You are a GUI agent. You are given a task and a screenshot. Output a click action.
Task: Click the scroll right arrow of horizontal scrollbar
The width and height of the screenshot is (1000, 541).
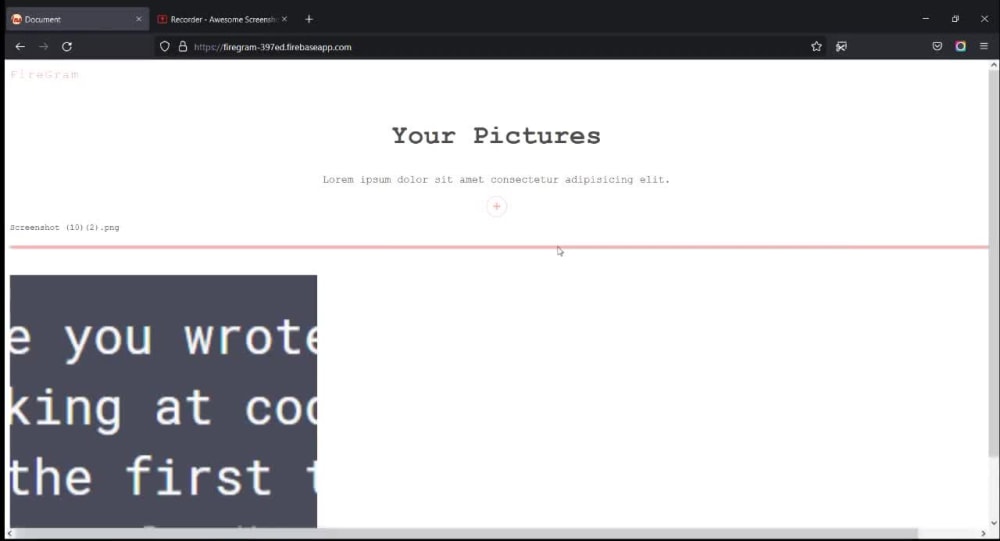[x=983, y=533]
